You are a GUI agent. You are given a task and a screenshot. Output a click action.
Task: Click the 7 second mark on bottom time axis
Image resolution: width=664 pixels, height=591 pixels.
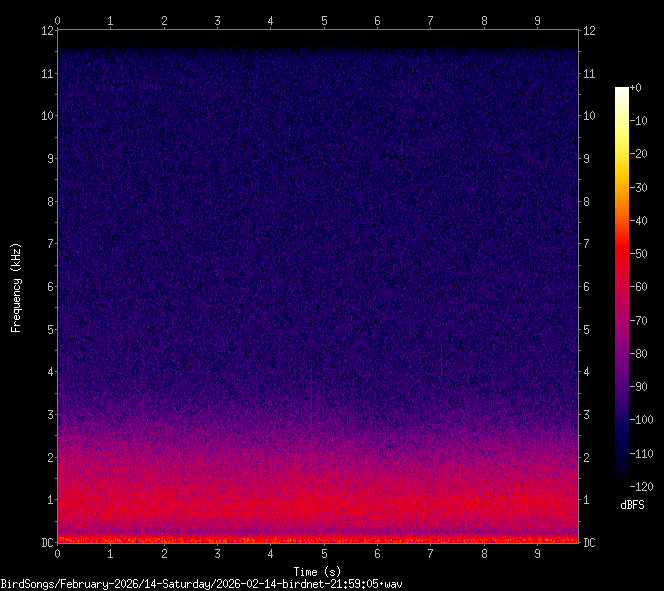point(431,553)
